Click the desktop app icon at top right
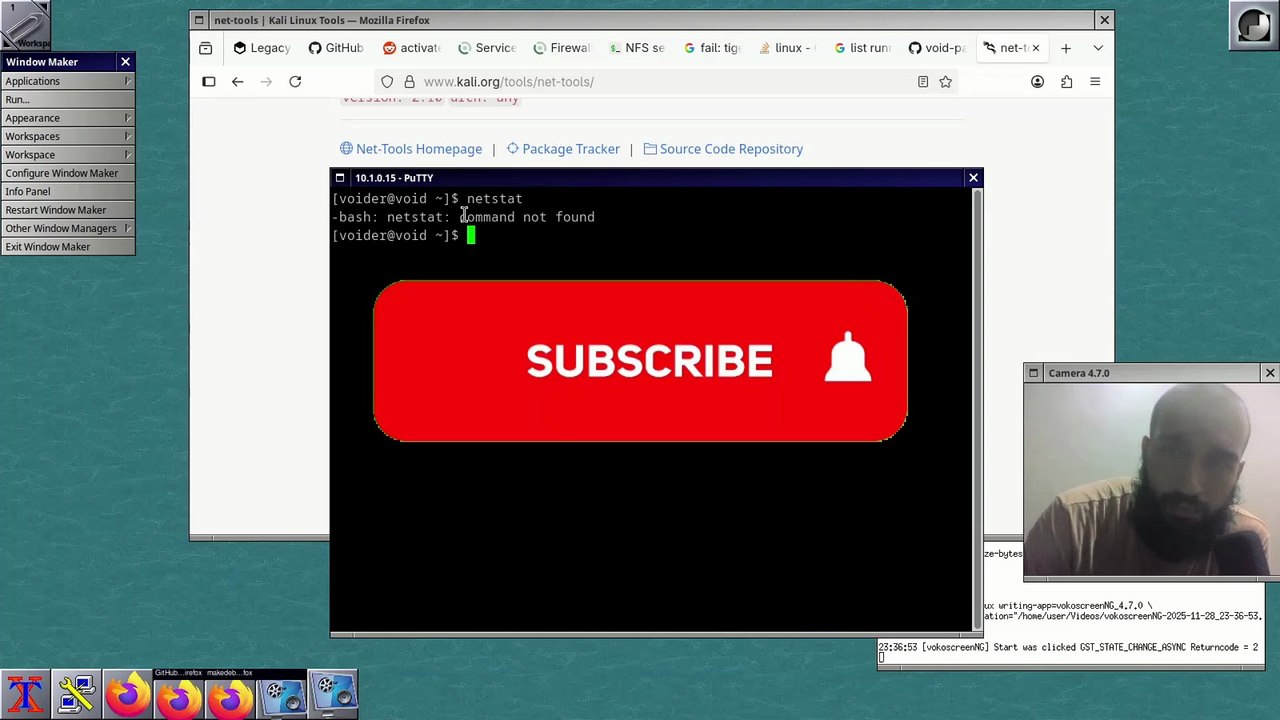1280x720 pixels. [x=1253, y=26]
